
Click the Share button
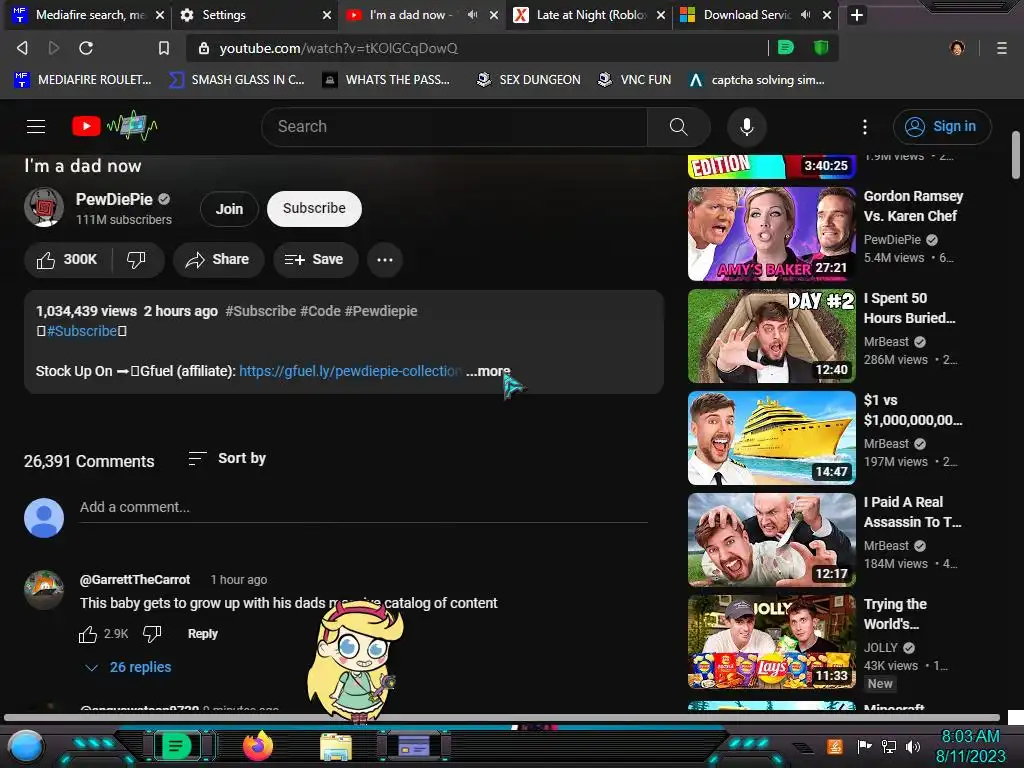pos(218,260)
